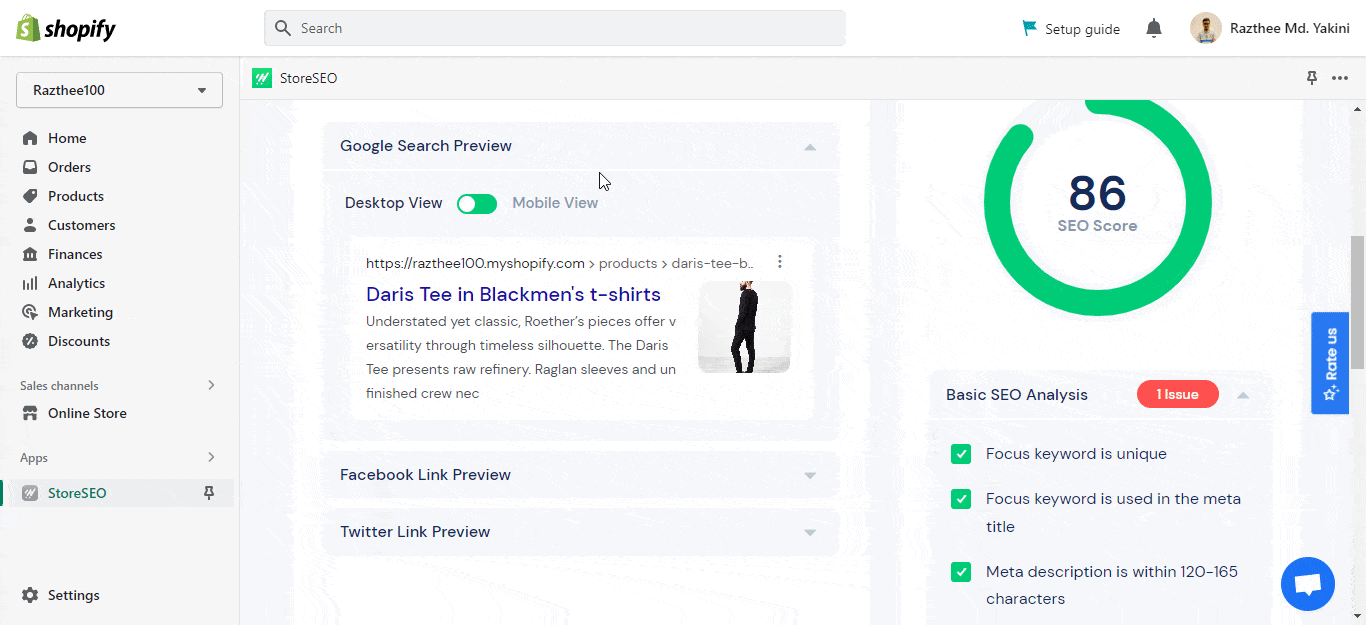
Task: Click the Focus keyword is unique checkbox
Action: pyautogui.click(x=961, y=454)
